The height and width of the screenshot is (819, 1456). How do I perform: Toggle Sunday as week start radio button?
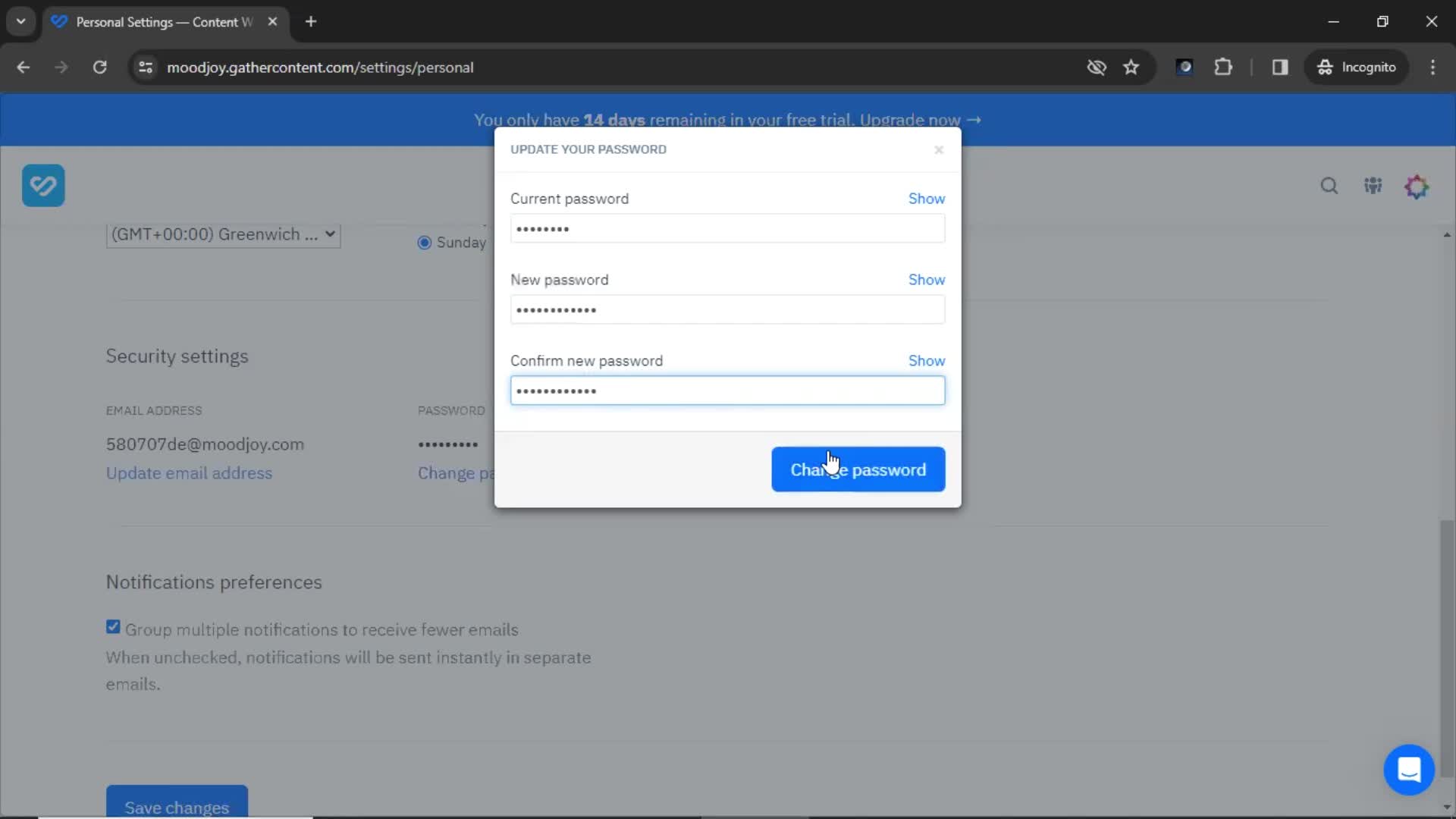point(424,241)
